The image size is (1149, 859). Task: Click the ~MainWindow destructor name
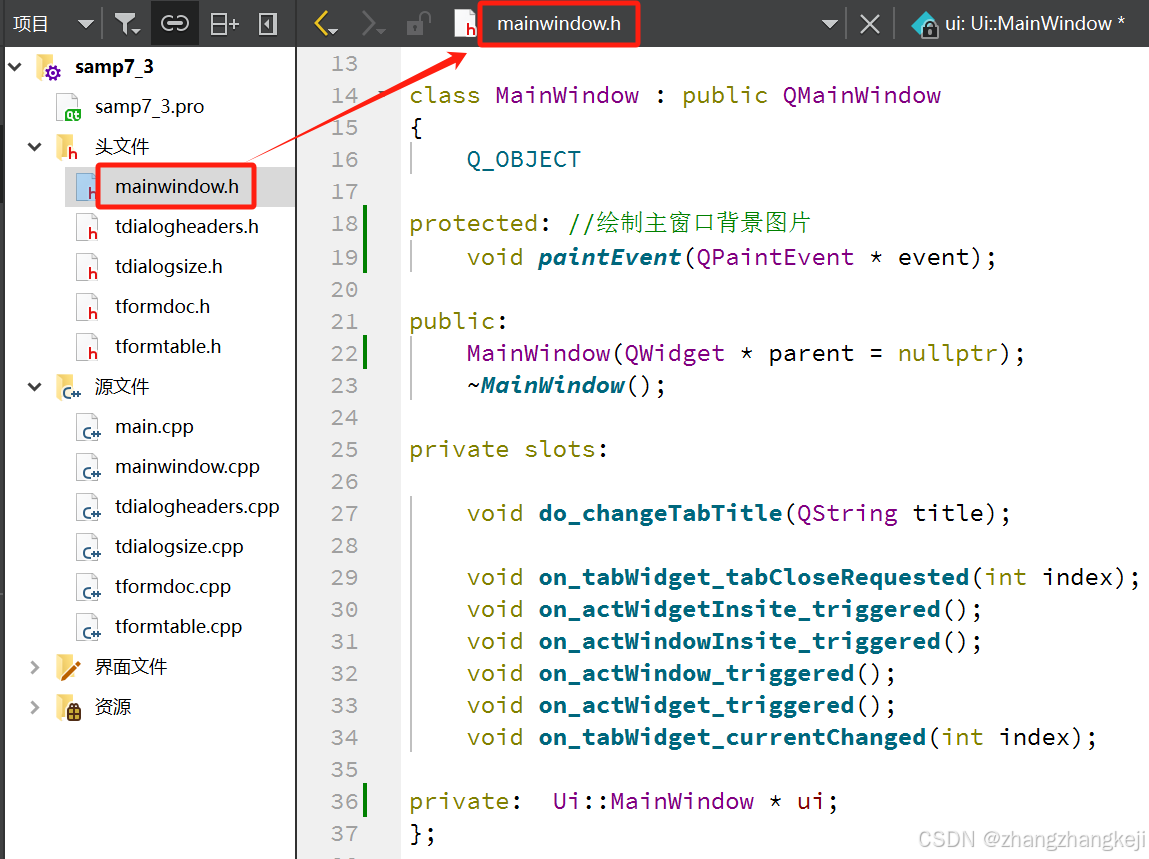[546, 386]
